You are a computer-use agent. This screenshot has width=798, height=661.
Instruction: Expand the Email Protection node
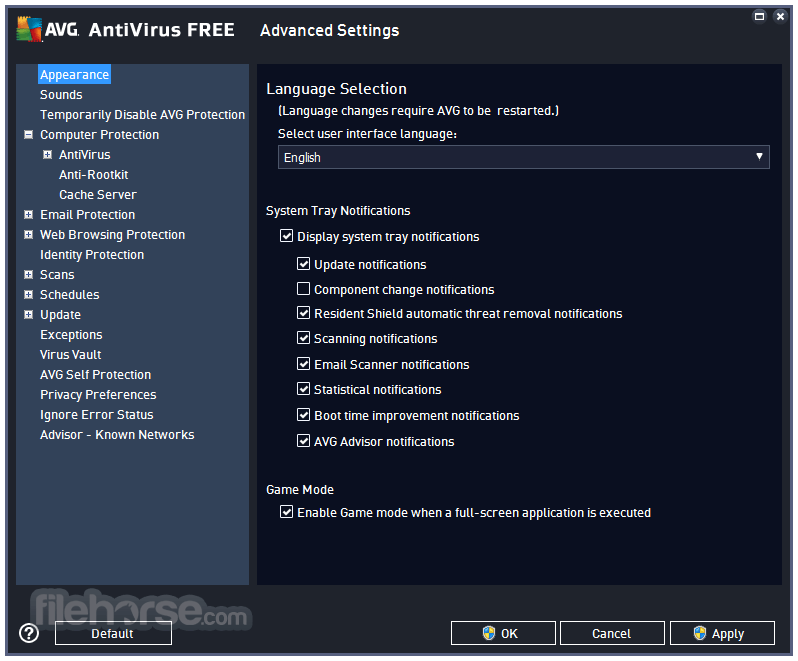point(28,214)
